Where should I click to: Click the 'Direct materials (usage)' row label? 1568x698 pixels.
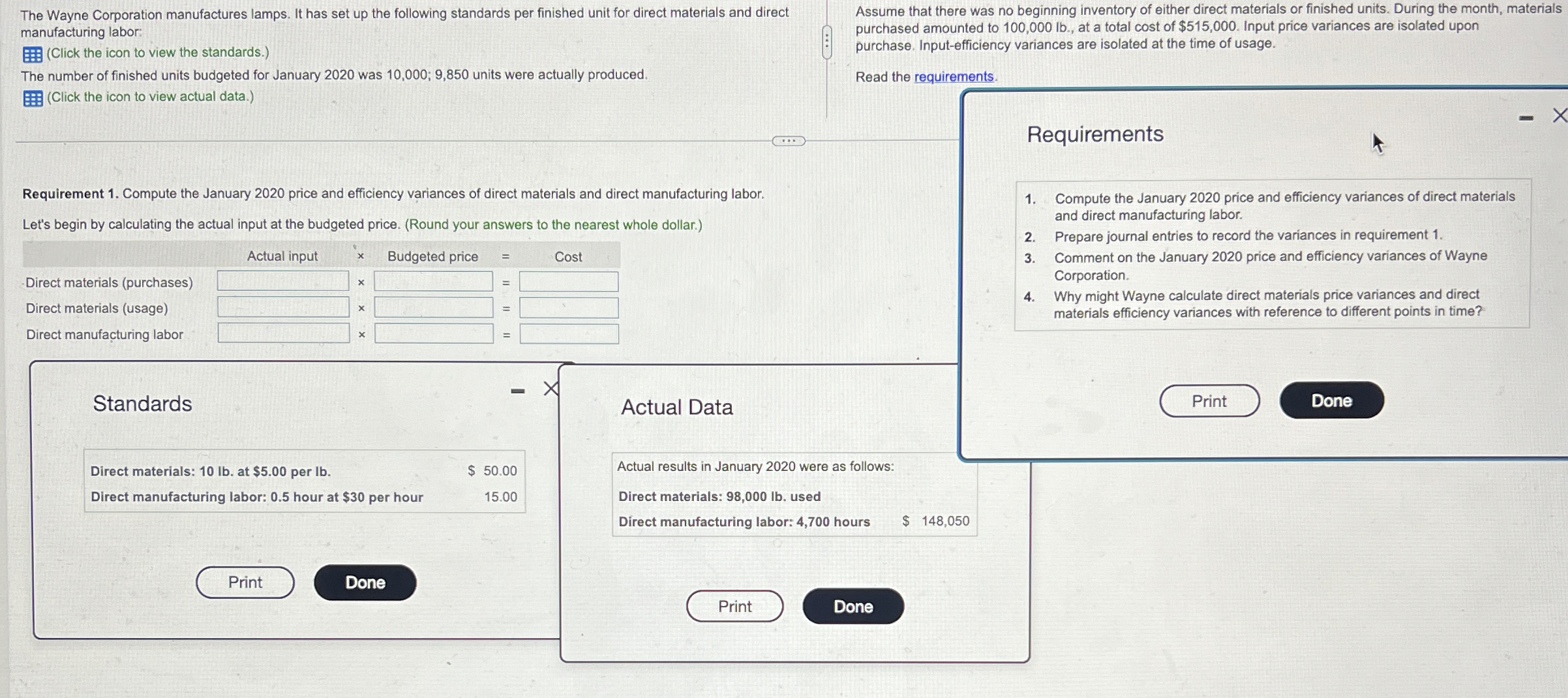click(x=97, y=308)
